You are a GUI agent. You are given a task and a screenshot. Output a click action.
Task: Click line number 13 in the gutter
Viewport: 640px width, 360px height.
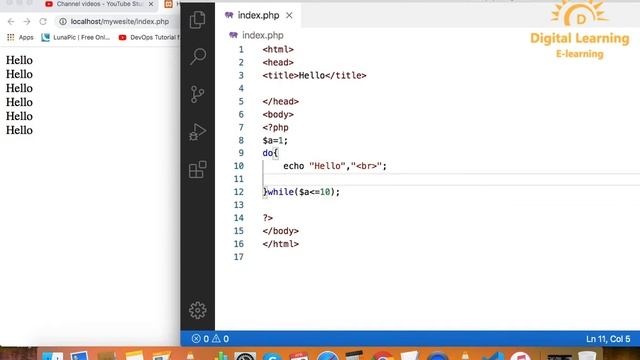coord(239,205)
